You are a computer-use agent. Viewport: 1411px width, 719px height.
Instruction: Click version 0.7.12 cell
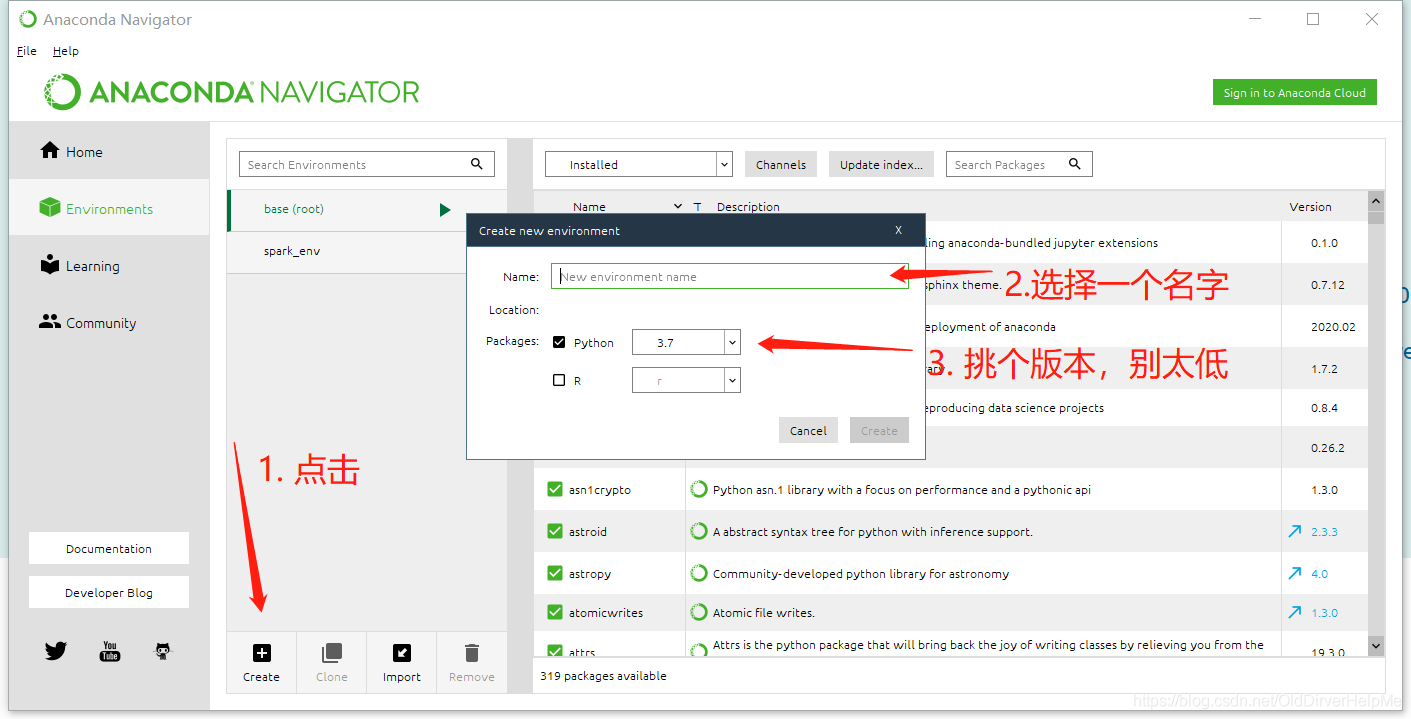(1326, 285)
